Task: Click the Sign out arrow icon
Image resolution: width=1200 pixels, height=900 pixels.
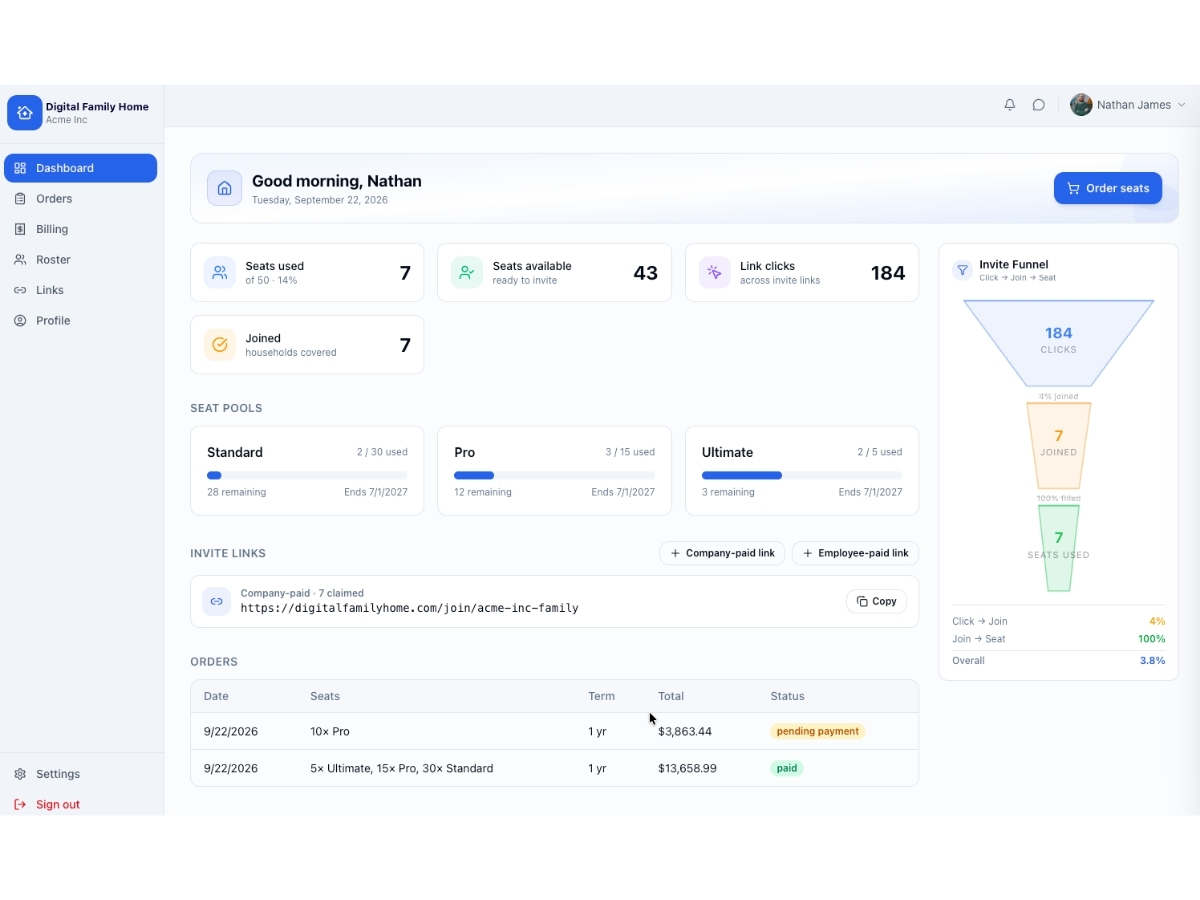Action: (x=20, y=805)
